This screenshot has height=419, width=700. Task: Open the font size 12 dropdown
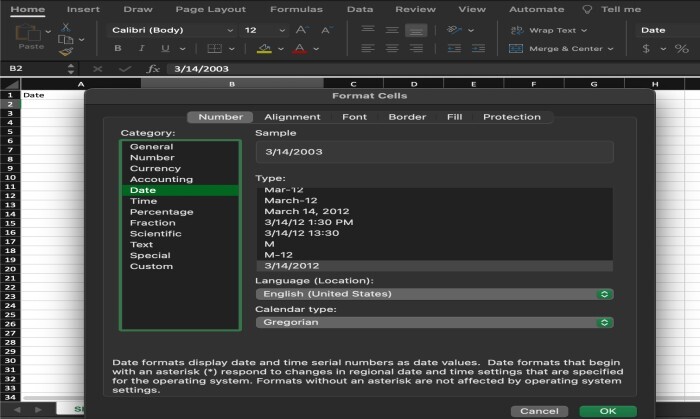282,30
